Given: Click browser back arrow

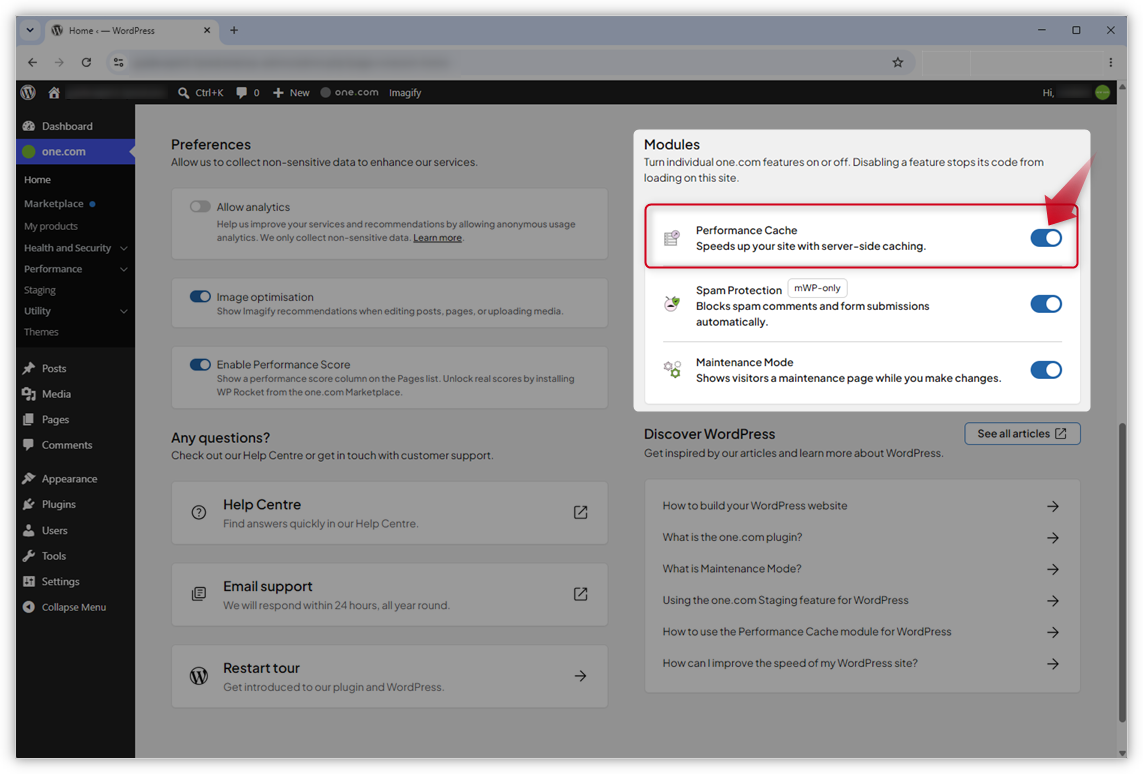Looking at the screenshot, I should click(x=32, y=63).
